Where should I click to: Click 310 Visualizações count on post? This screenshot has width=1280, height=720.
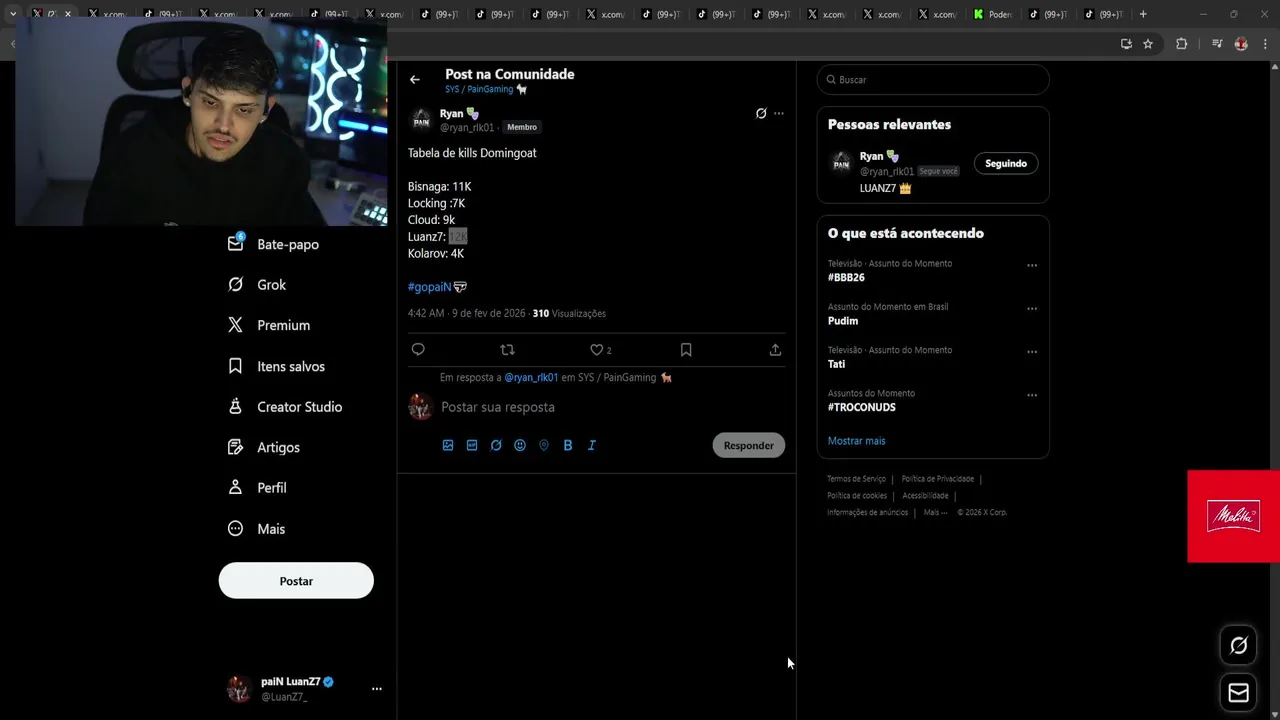(569, 313)
